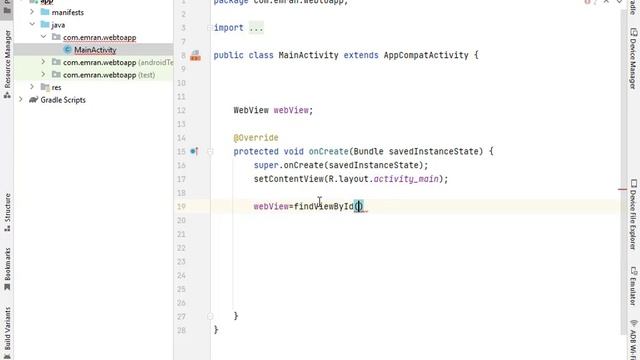
Task: Select the manifests folder icon
Action: point(45,12)
